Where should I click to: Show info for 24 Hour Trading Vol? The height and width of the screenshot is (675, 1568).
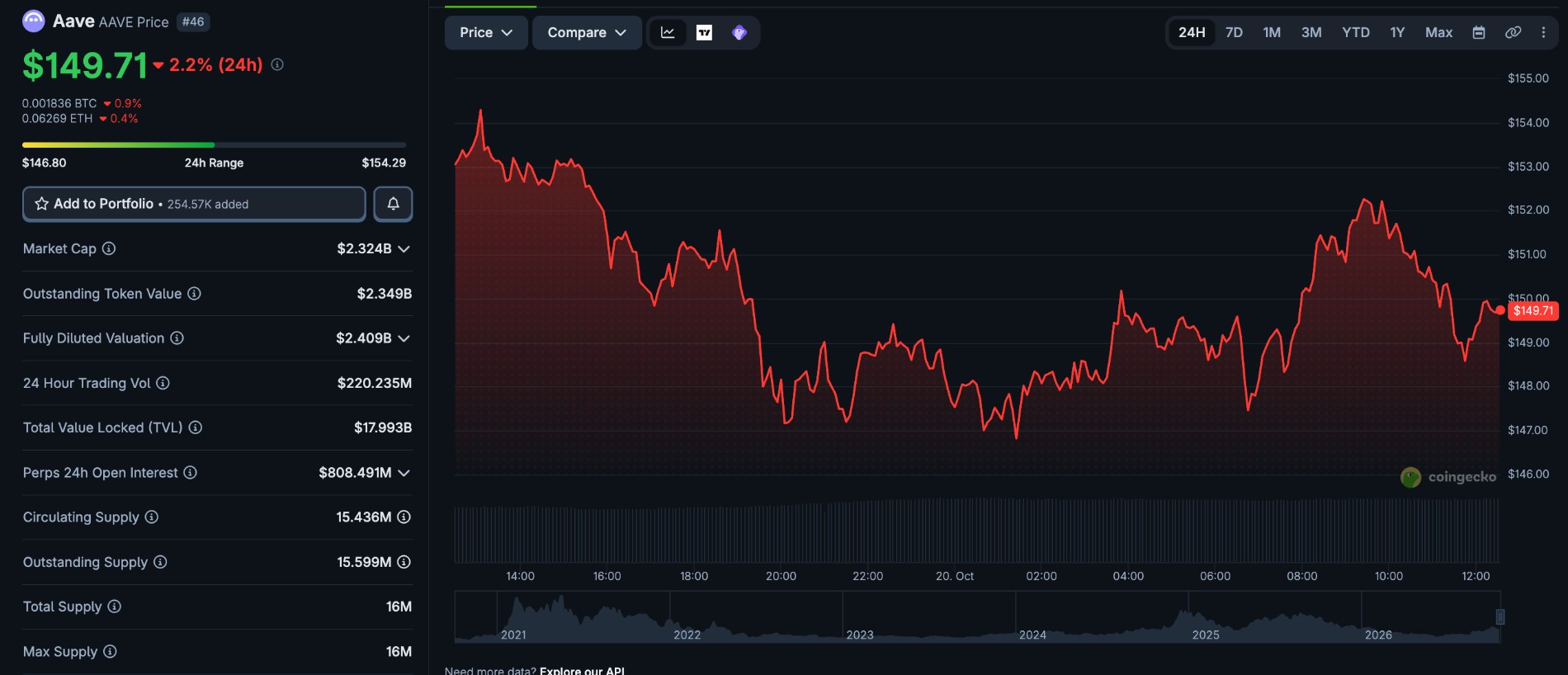tap(163, 383)
